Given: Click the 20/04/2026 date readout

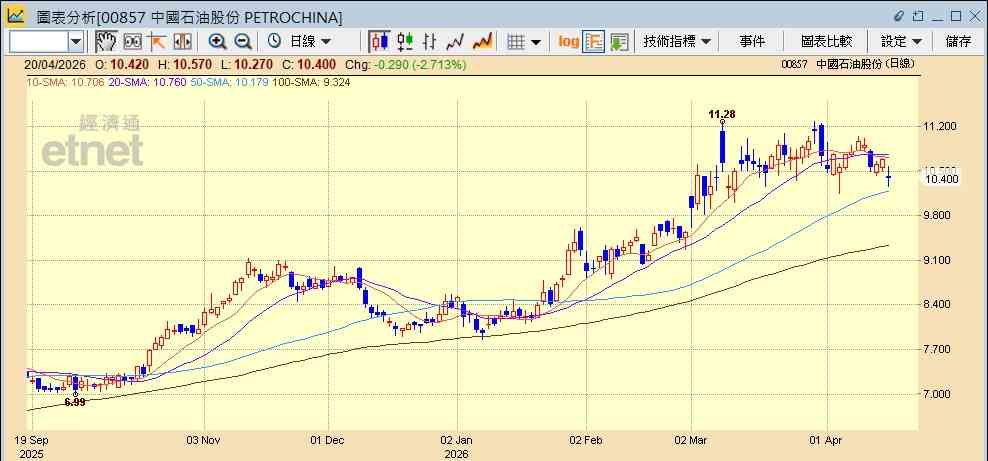Looking at the screenshot, I should click(x=57, y=64).
